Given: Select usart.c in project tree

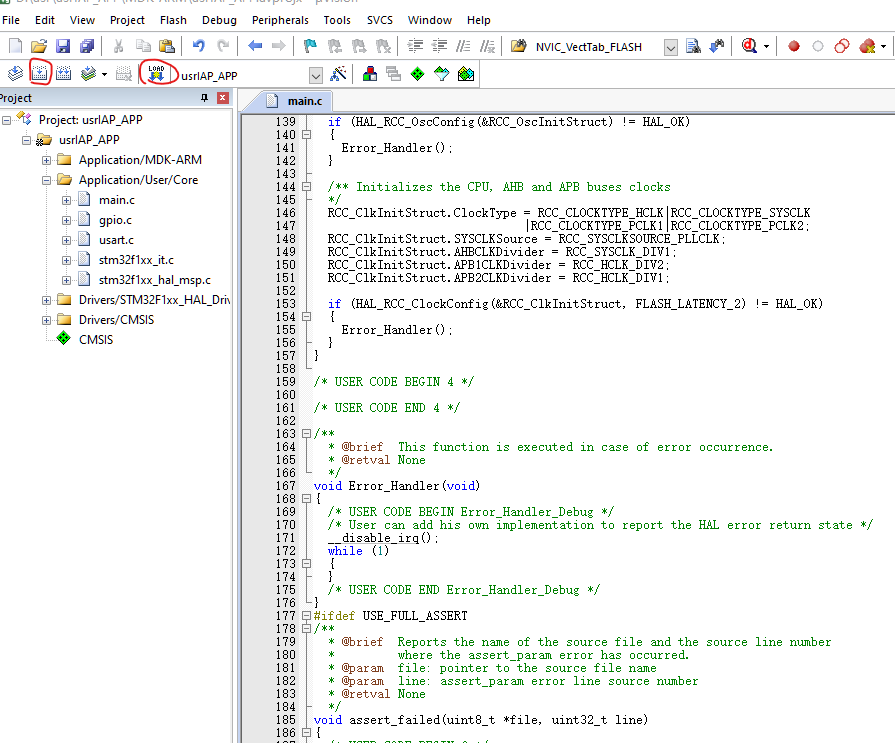Looking at the screenshot, I should click(116, 240).
